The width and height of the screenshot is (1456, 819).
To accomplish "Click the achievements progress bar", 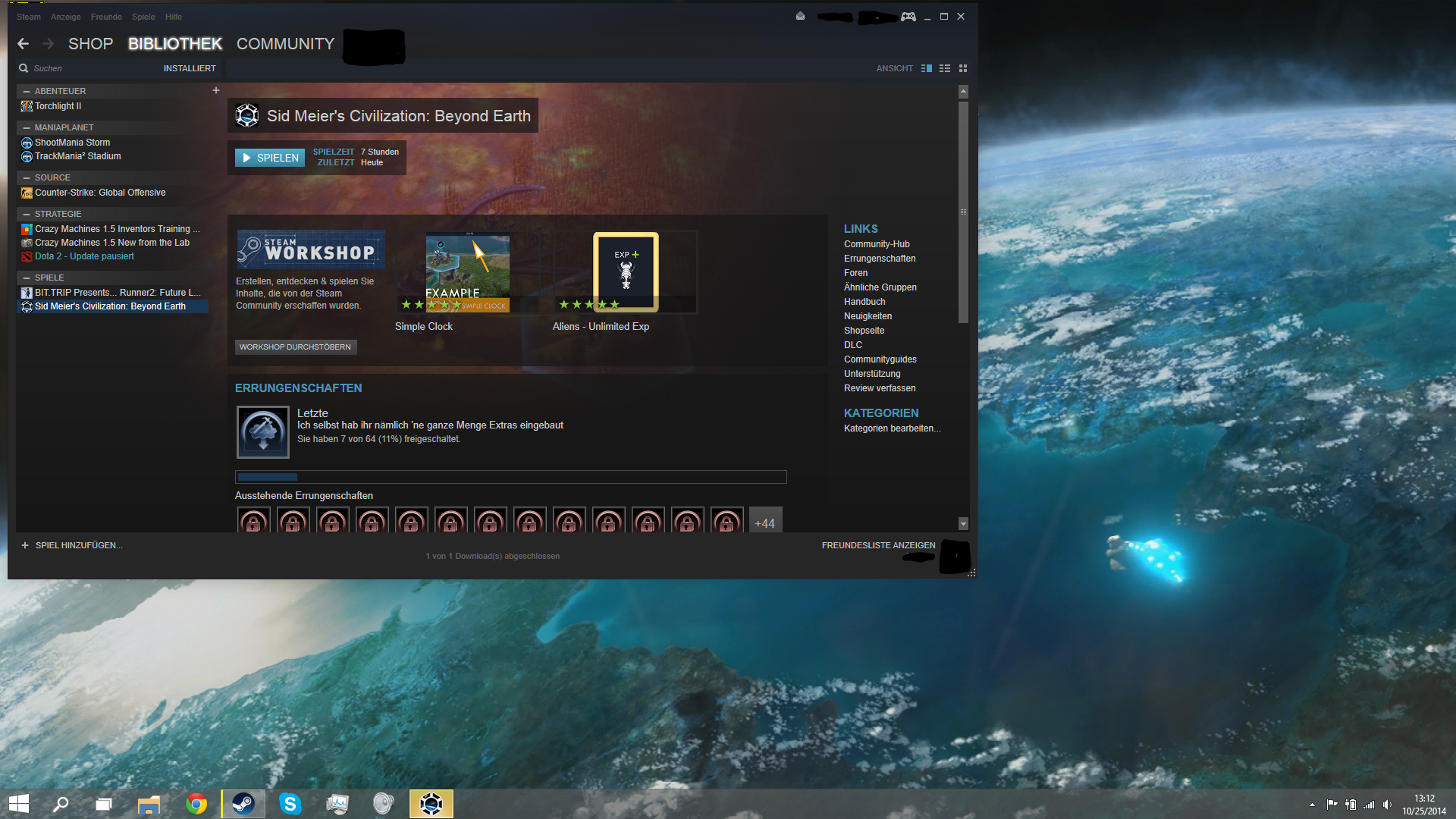I will 511,477.
